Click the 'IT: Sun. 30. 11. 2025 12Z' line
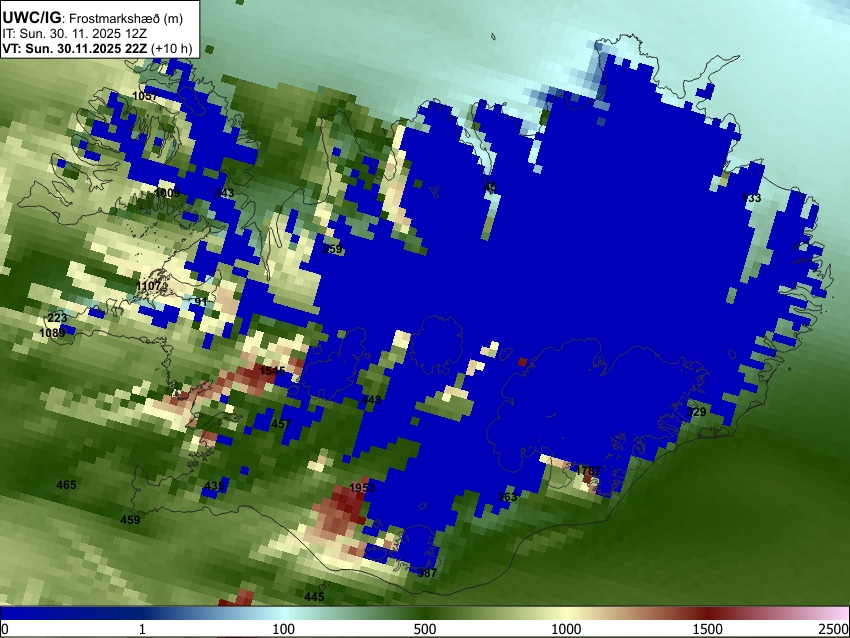 [75, 34]
